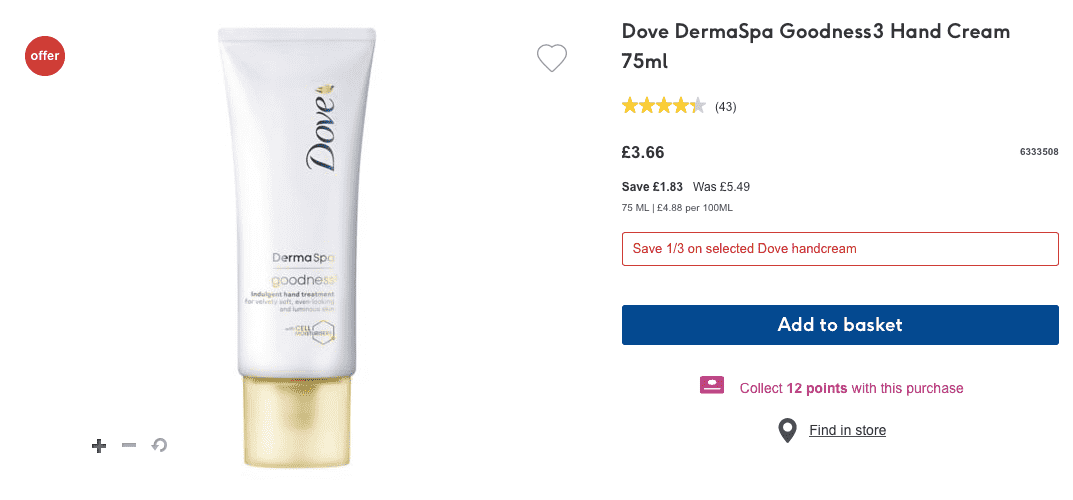Click the £4.88 per 100ML unit price
The image size is (1073, 500).
[695, 208]
